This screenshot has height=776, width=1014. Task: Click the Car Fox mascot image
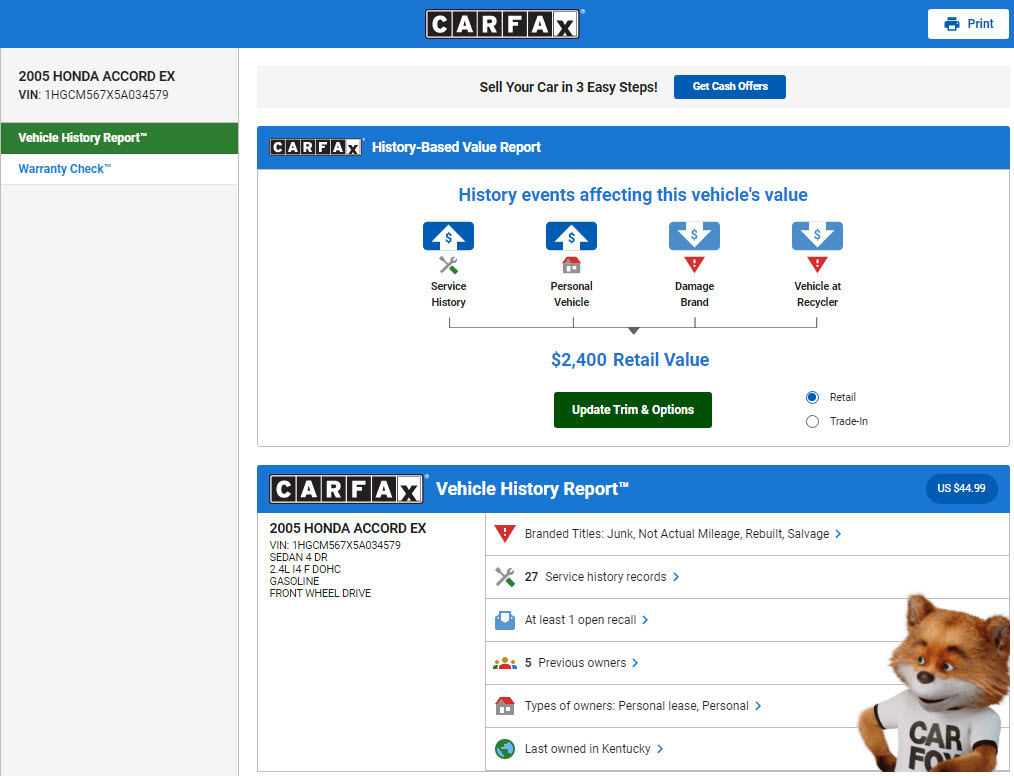[x=933, y=684]
